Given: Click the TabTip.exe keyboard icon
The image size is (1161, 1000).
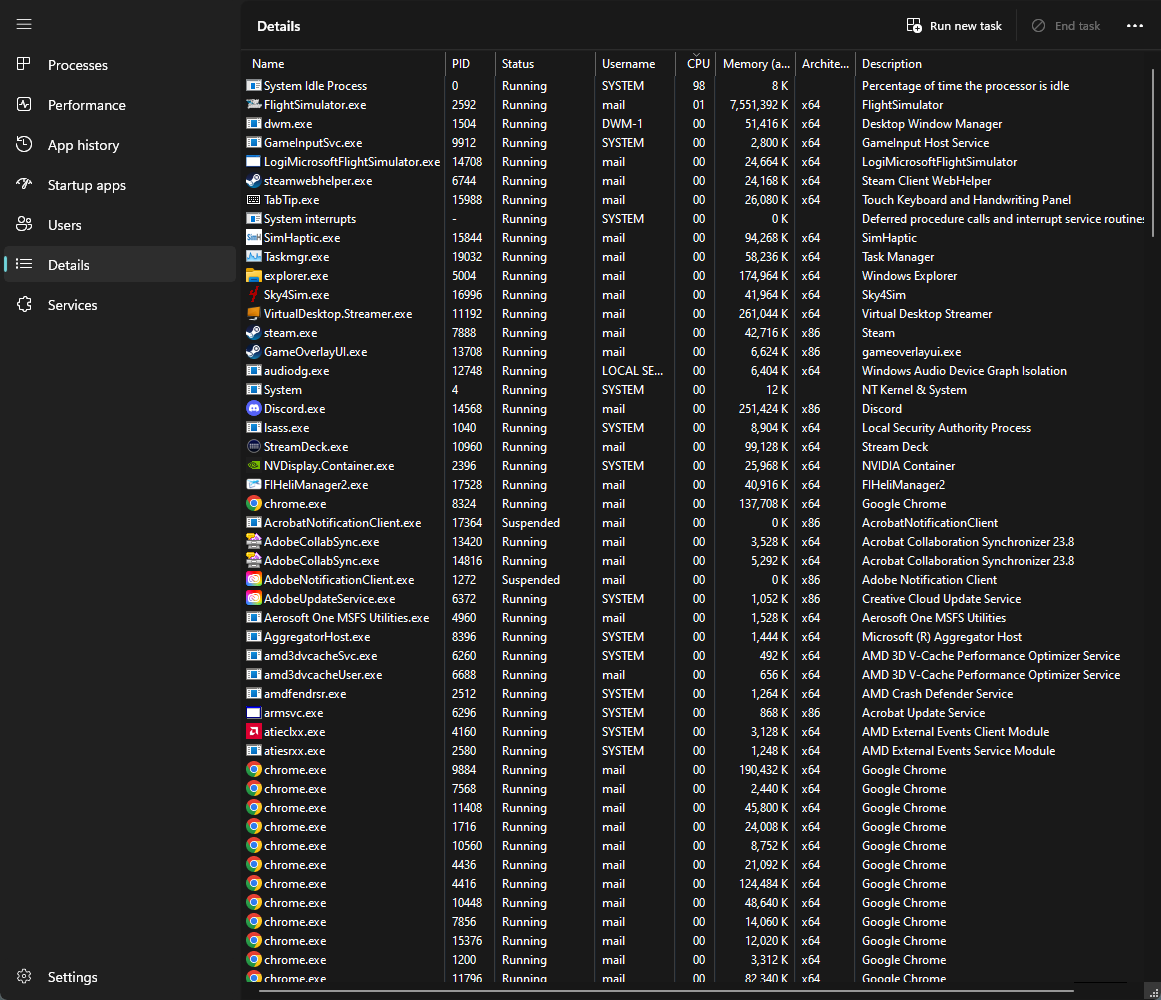Looking at the screenshot, I should coord(253,200).
